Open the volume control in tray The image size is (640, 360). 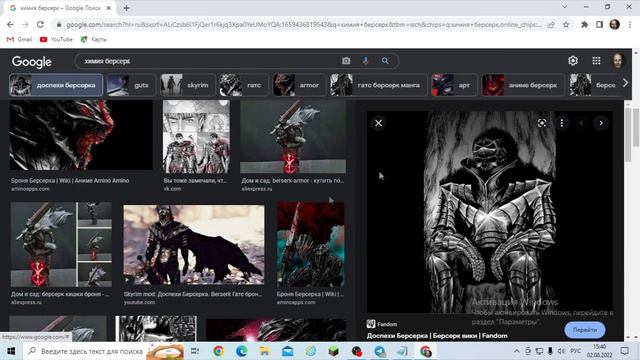tap(561, 351)
